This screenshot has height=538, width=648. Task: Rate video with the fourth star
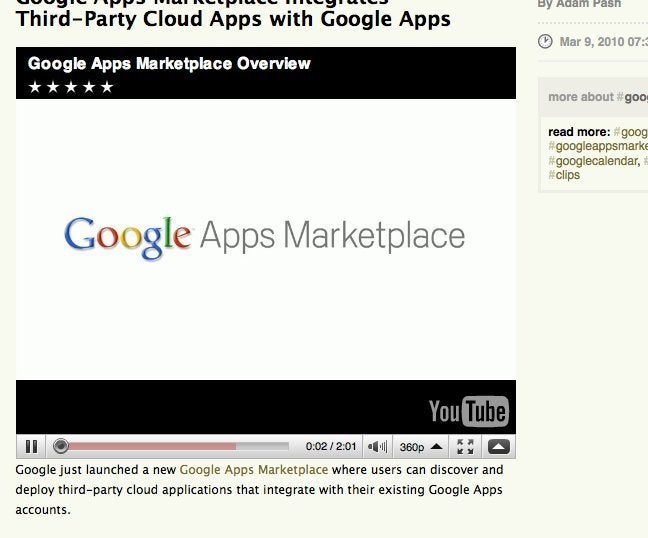point(89,87)
